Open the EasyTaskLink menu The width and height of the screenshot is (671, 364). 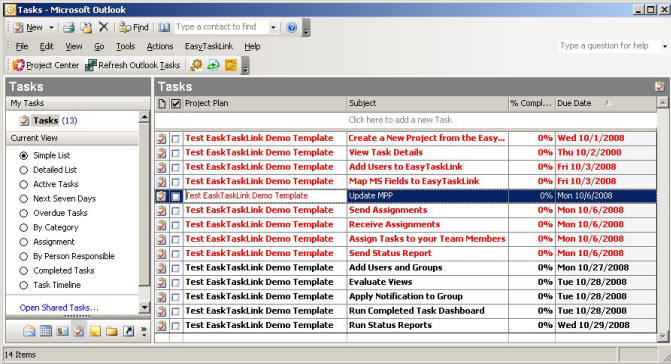(209, 46)
